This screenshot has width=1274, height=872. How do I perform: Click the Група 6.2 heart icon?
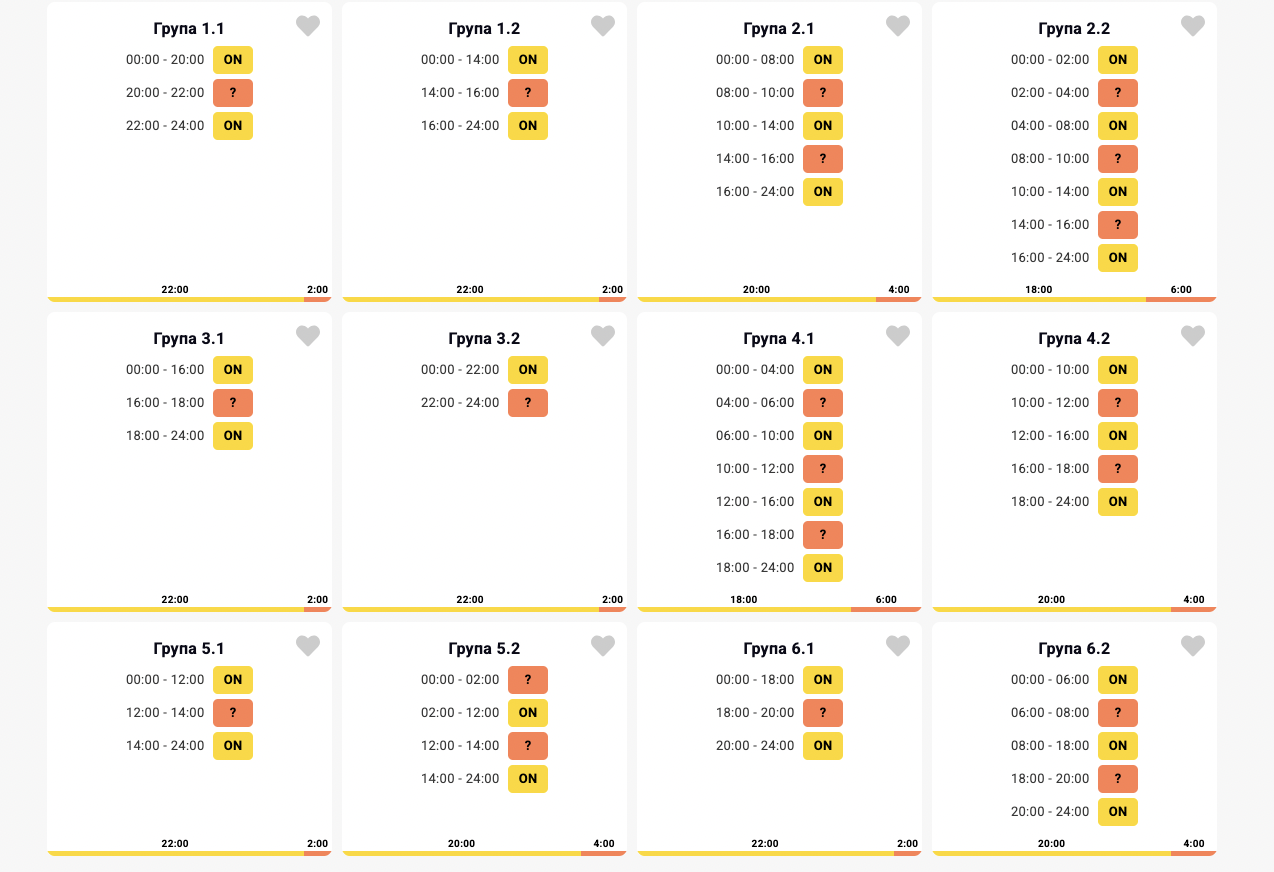pyautogui.click(x=1193, y=647)
